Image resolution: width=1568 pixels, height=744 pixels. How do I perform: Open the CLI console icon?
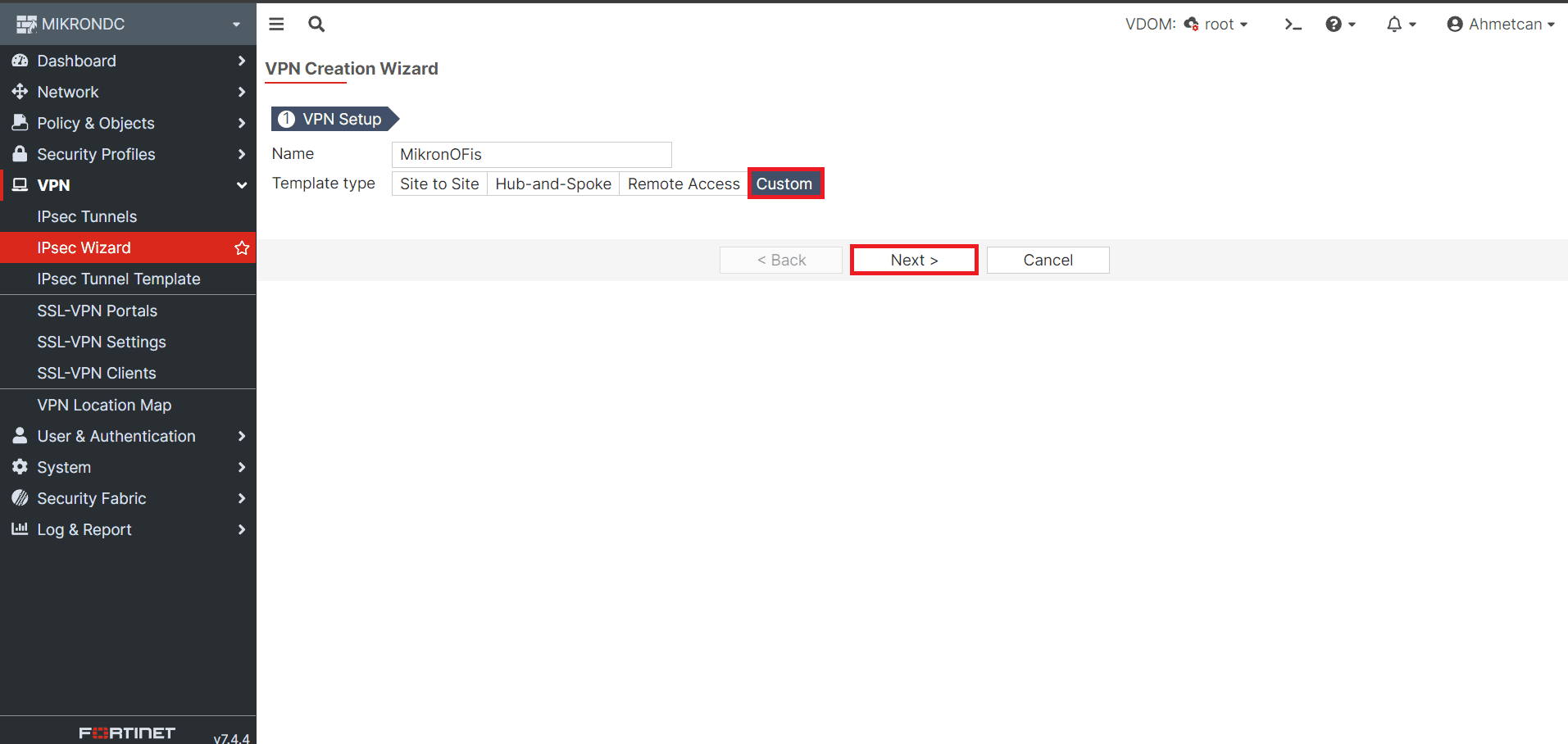point(1293,25)
